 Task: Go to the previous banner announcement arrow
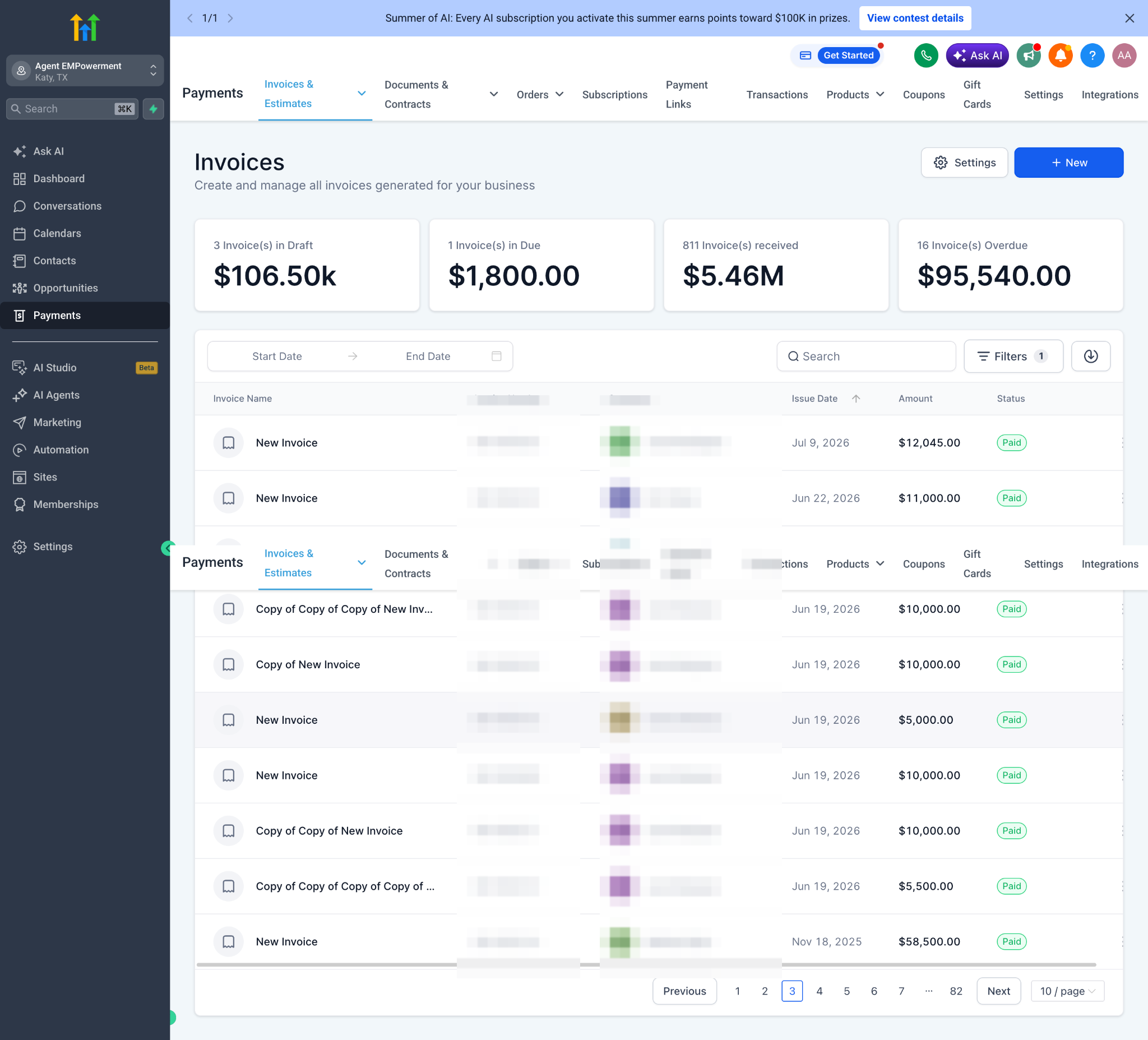[x=189, y=19]
